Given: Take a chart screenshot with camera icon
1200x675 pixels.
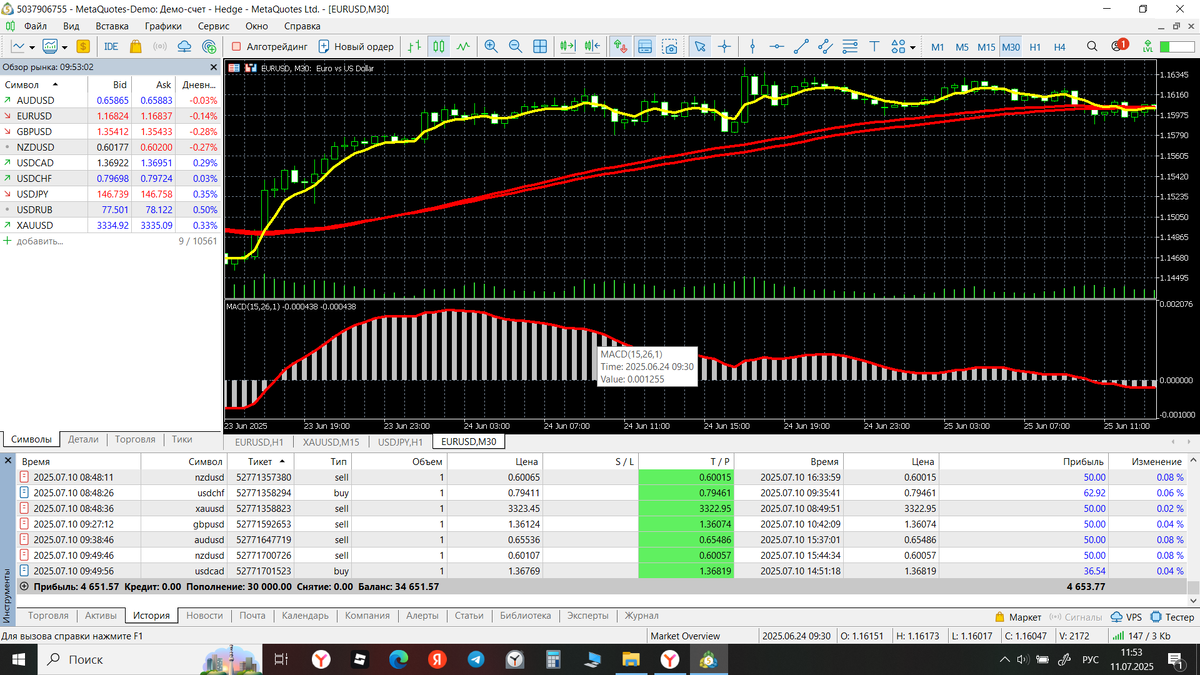Looking at the screenshot, I should coord(670,46).
